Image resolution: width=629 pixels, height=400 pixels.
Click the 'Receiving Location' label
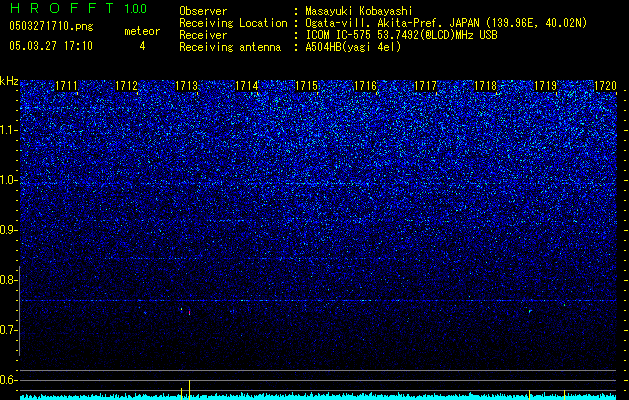(233, 23)
